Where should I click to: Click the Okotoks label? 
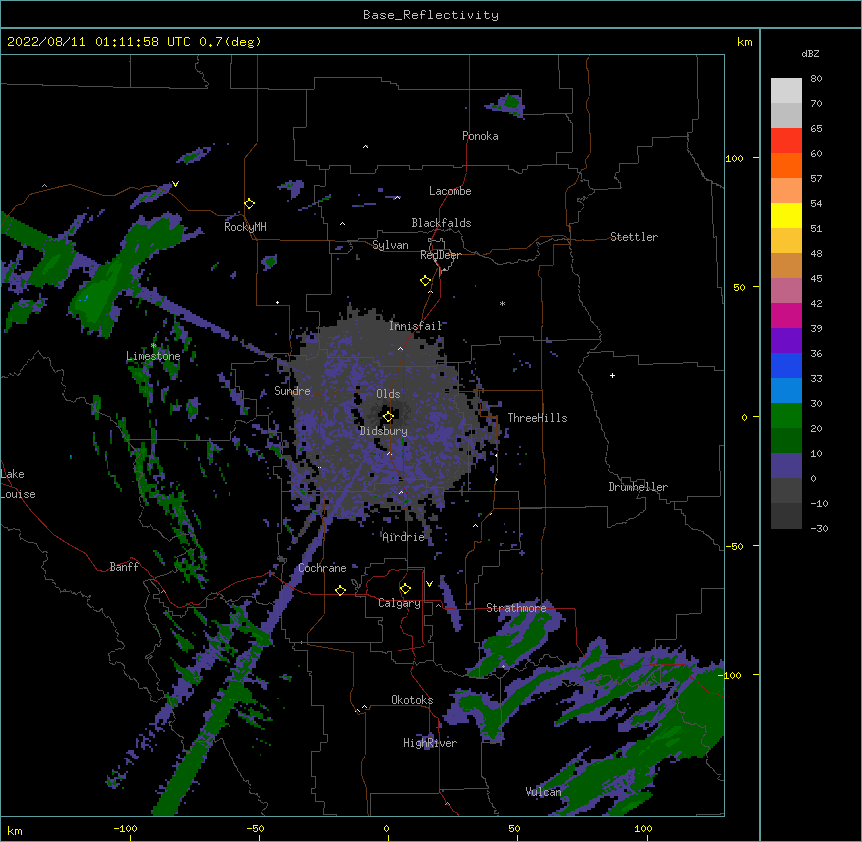pos(412,700)
